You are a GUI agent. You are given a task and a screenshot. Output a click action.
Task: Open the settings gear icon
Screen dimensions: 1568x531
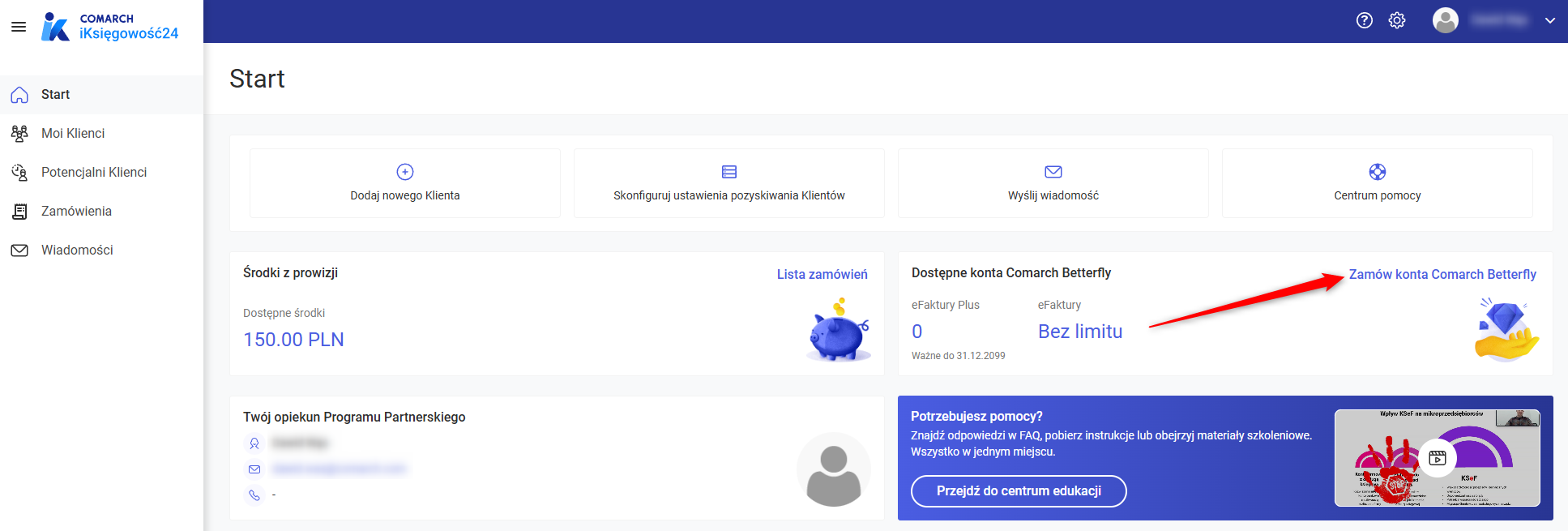coord(1397,20)
